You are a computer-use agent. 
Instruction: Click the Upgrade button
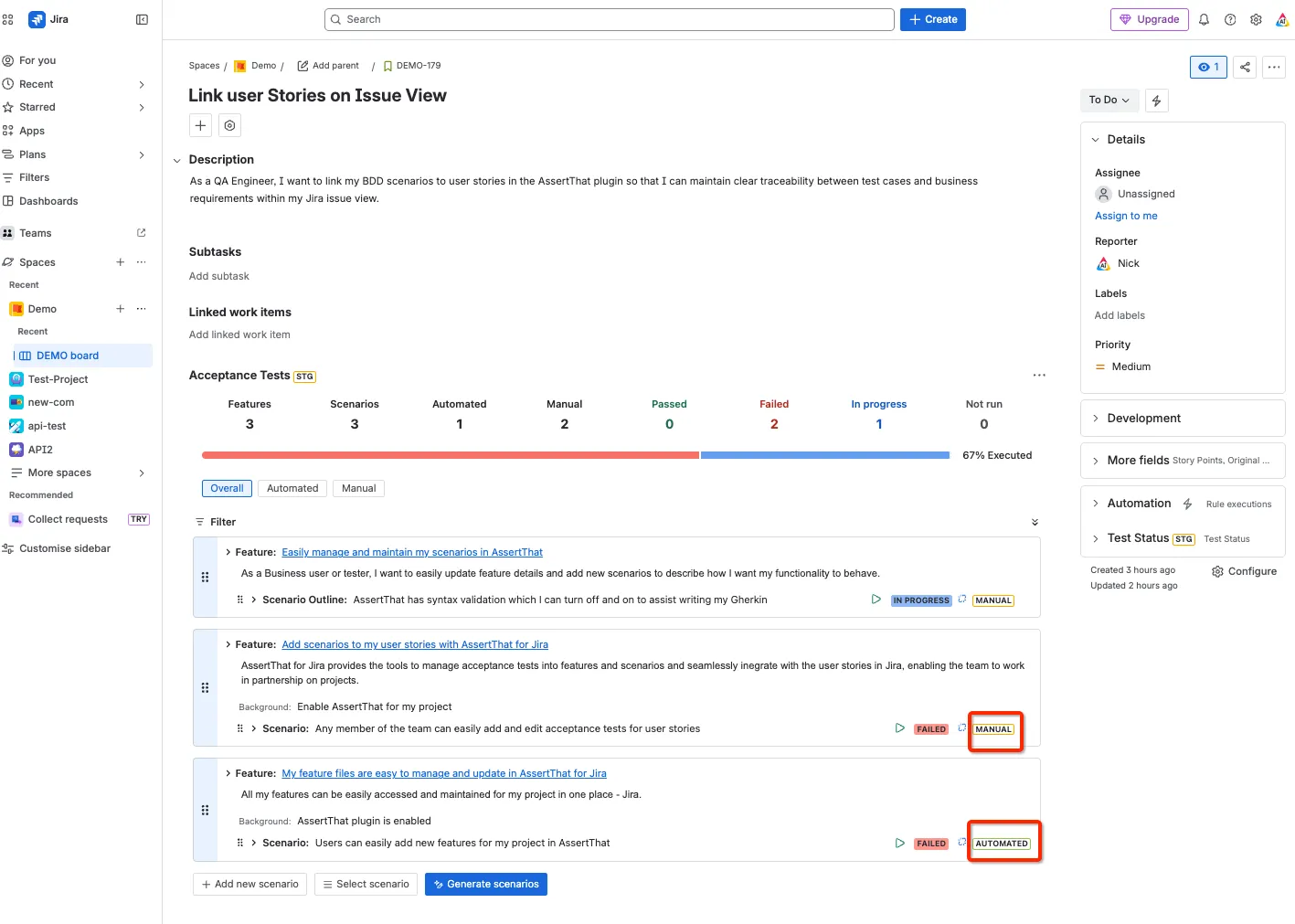tap(1150, 19)
